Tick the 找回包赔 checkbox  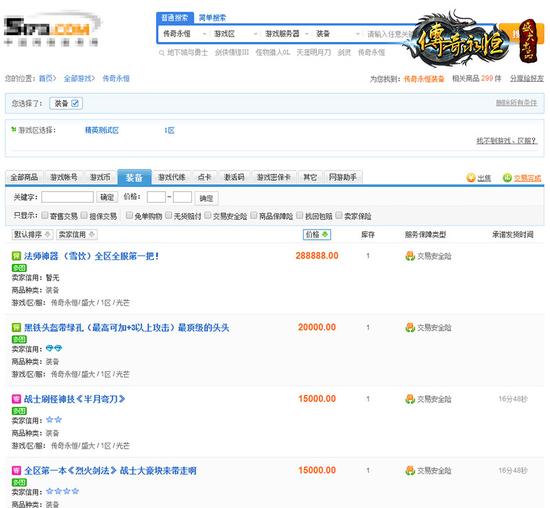click(300, 215)
